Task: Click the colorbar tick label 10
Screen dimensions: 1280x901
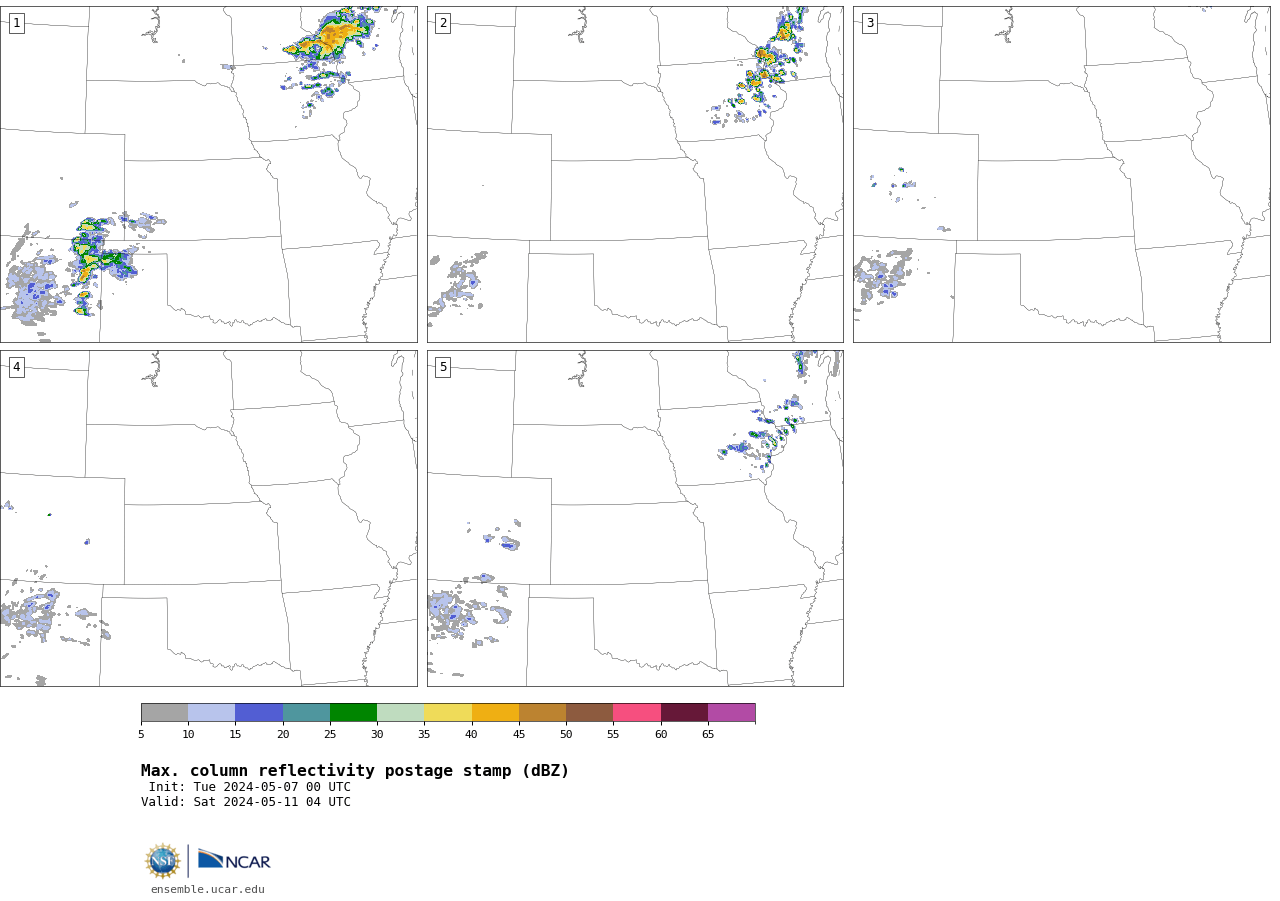Action: point(188,735)
